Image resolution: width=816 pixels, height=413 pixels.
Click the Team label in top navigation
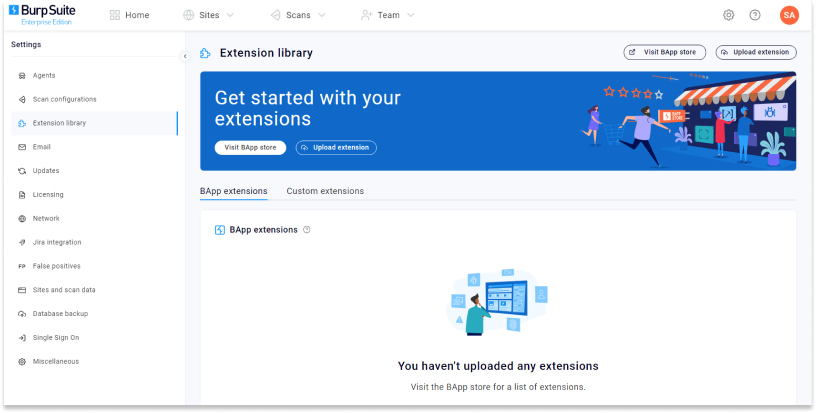pyautogui.click(x=388, y=15)
